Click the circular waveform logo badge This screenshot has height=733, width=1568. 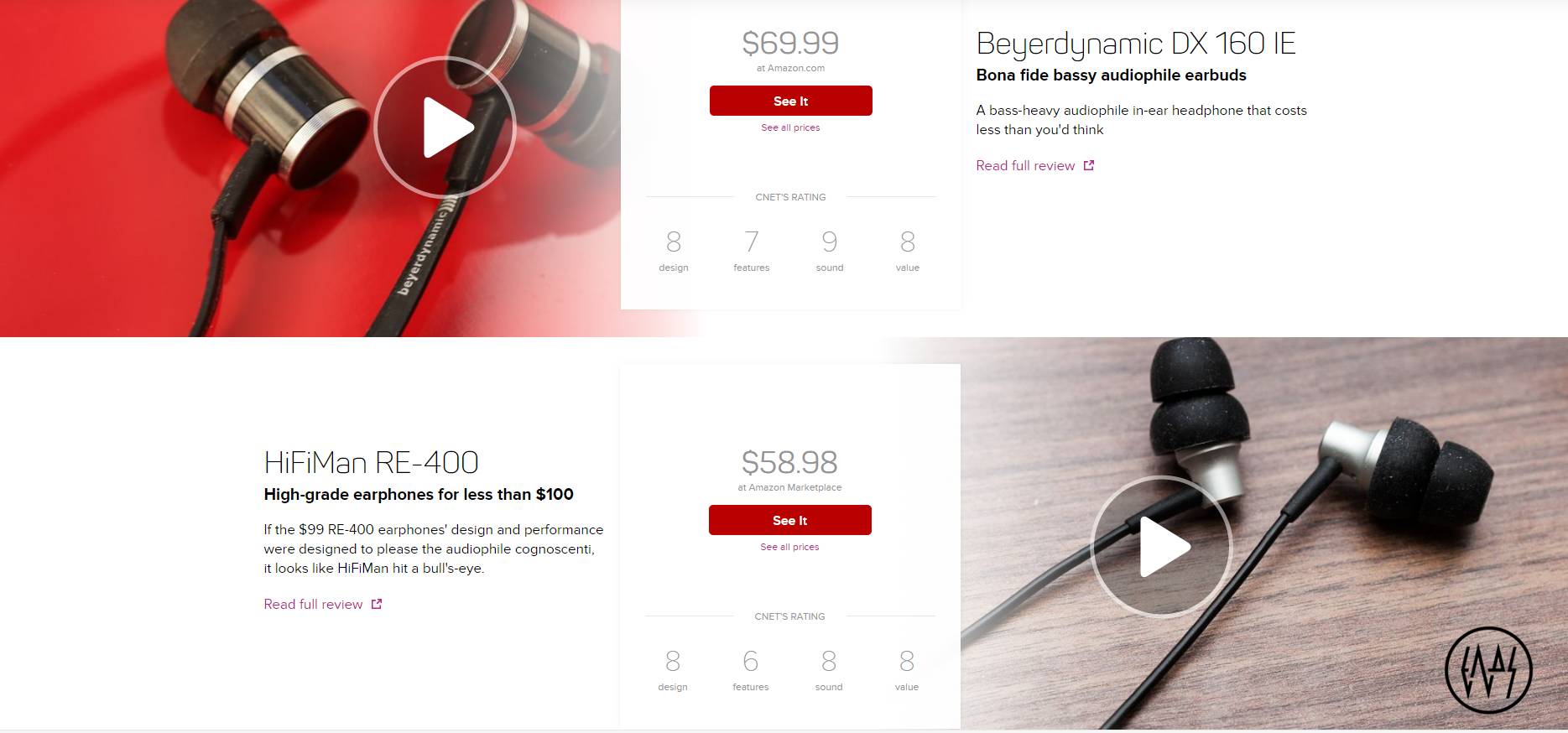(x=1488, y=670)
